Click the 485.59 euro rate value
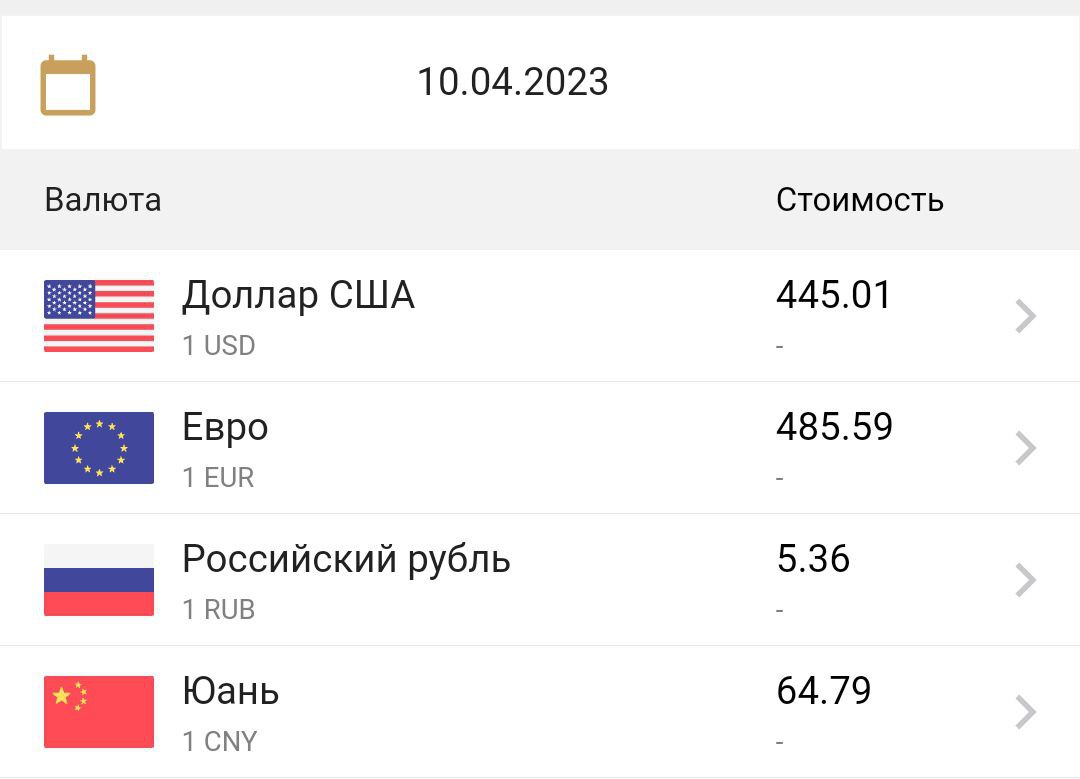 click(834, 428)
